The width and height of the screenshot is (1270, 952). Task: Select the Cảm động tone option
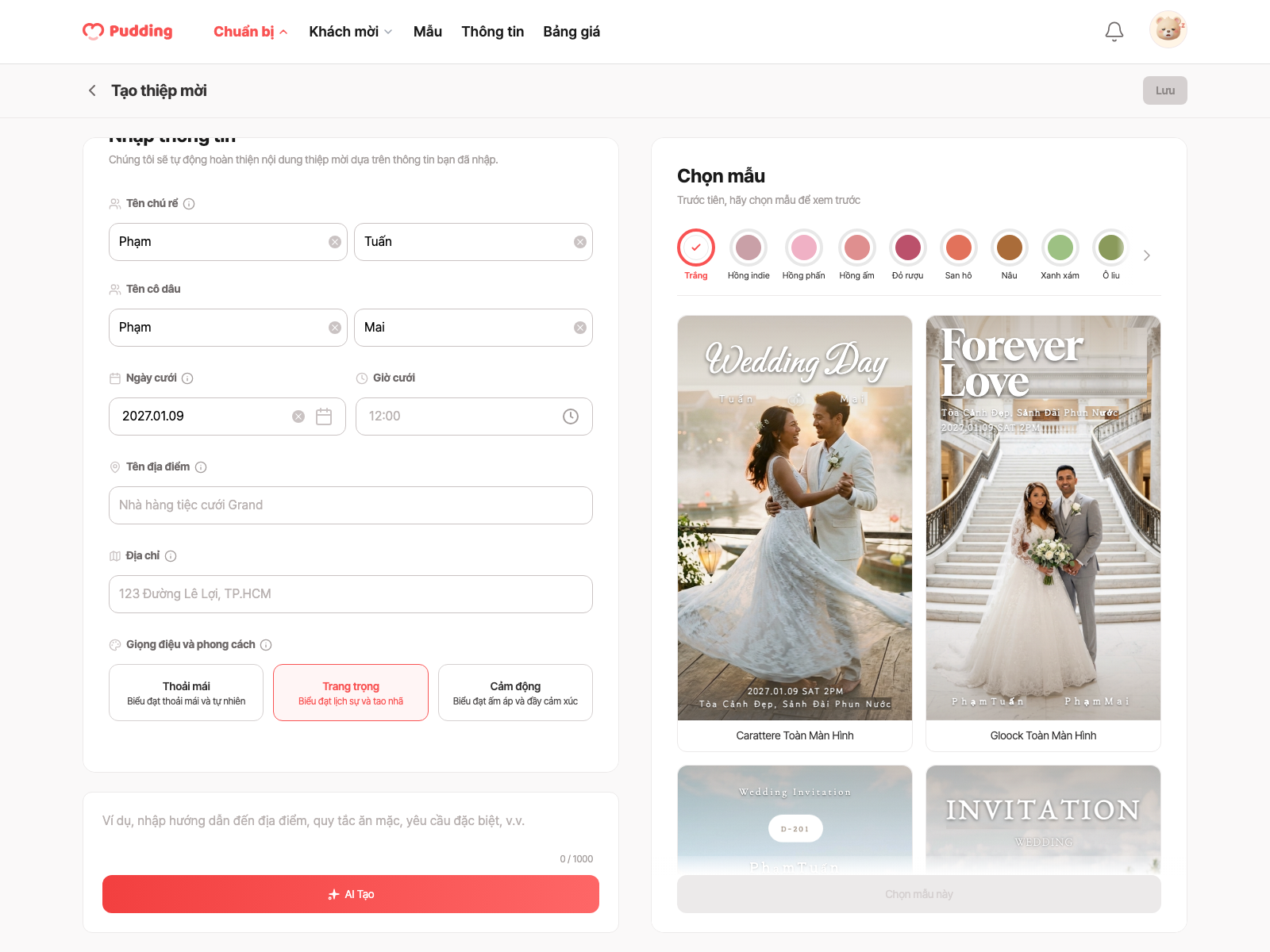point(515,693)
